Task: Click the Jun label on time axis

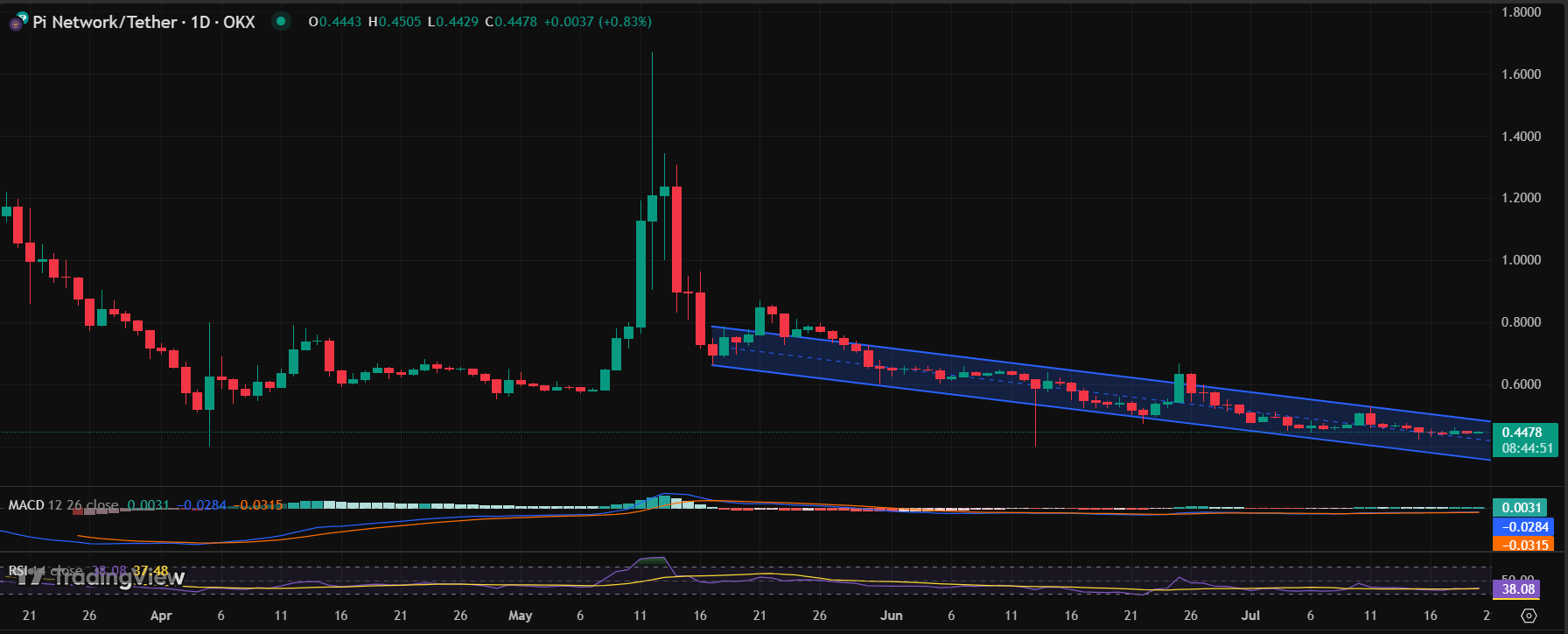Action: point(891,616)
